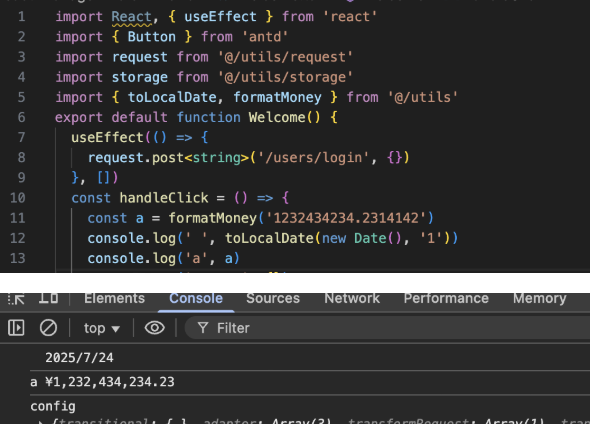590x424 pixels.
Task: Select the '1232434234.2314142' string literal
Action: pos(345,218)
